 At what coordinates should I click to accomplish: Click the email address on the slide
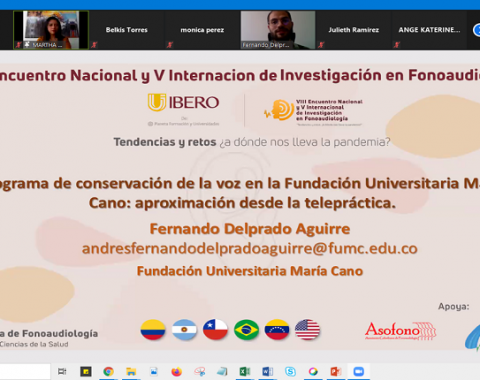pyautogui.click(x=250, y=249)
